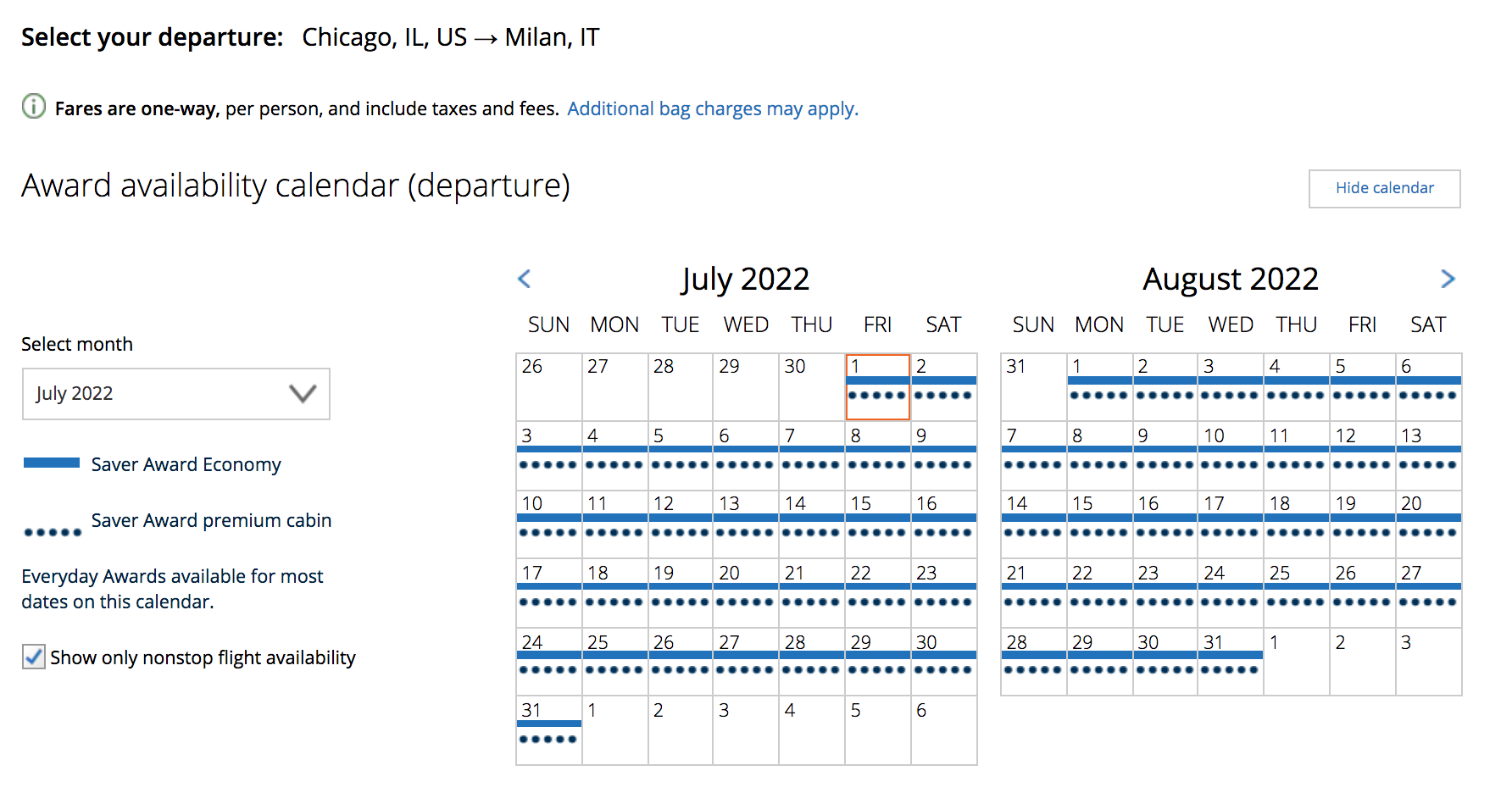This screenshot has height=793, width=1512.
Task: Select July 23 Saturday date cell
Action: (x=944, y=593)
